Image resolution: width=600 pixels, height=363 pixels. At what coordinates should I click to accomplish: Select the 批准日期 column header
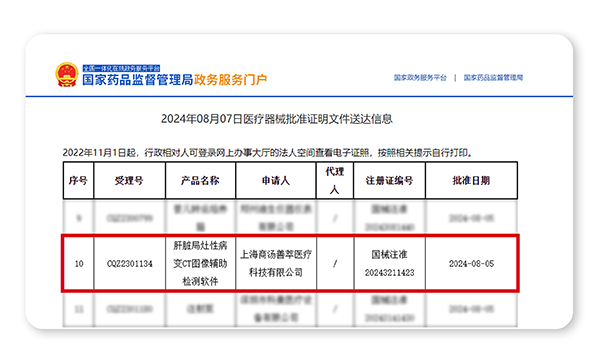[471, 181]
